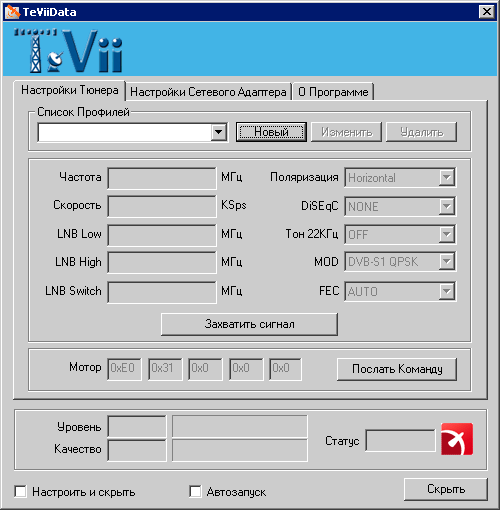
Task: Click the Удалить button
Action: pyautogui.click(x=421, y=132)
